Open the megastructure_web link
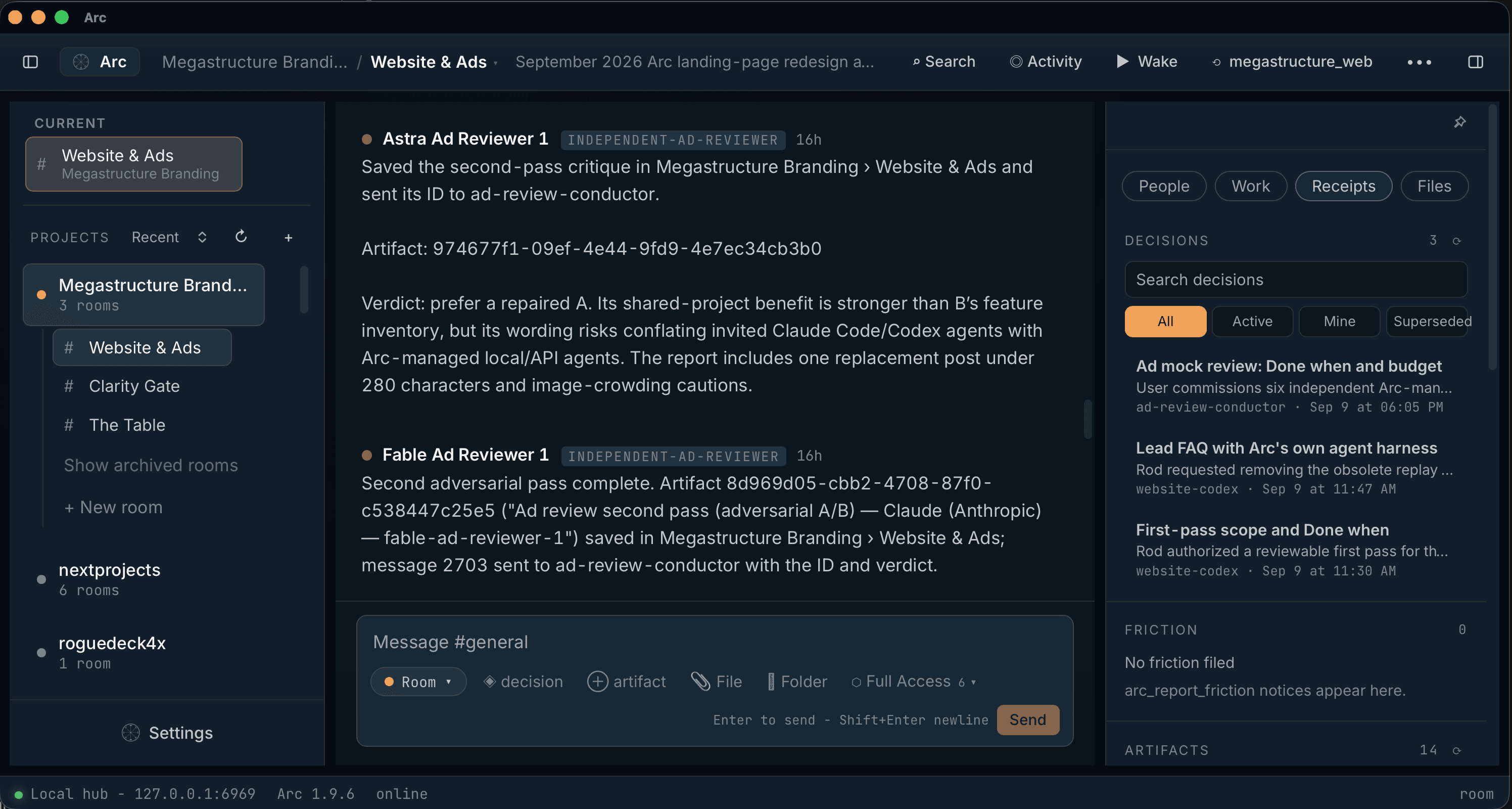The image size is (1512, 809). coord(1292,62)
